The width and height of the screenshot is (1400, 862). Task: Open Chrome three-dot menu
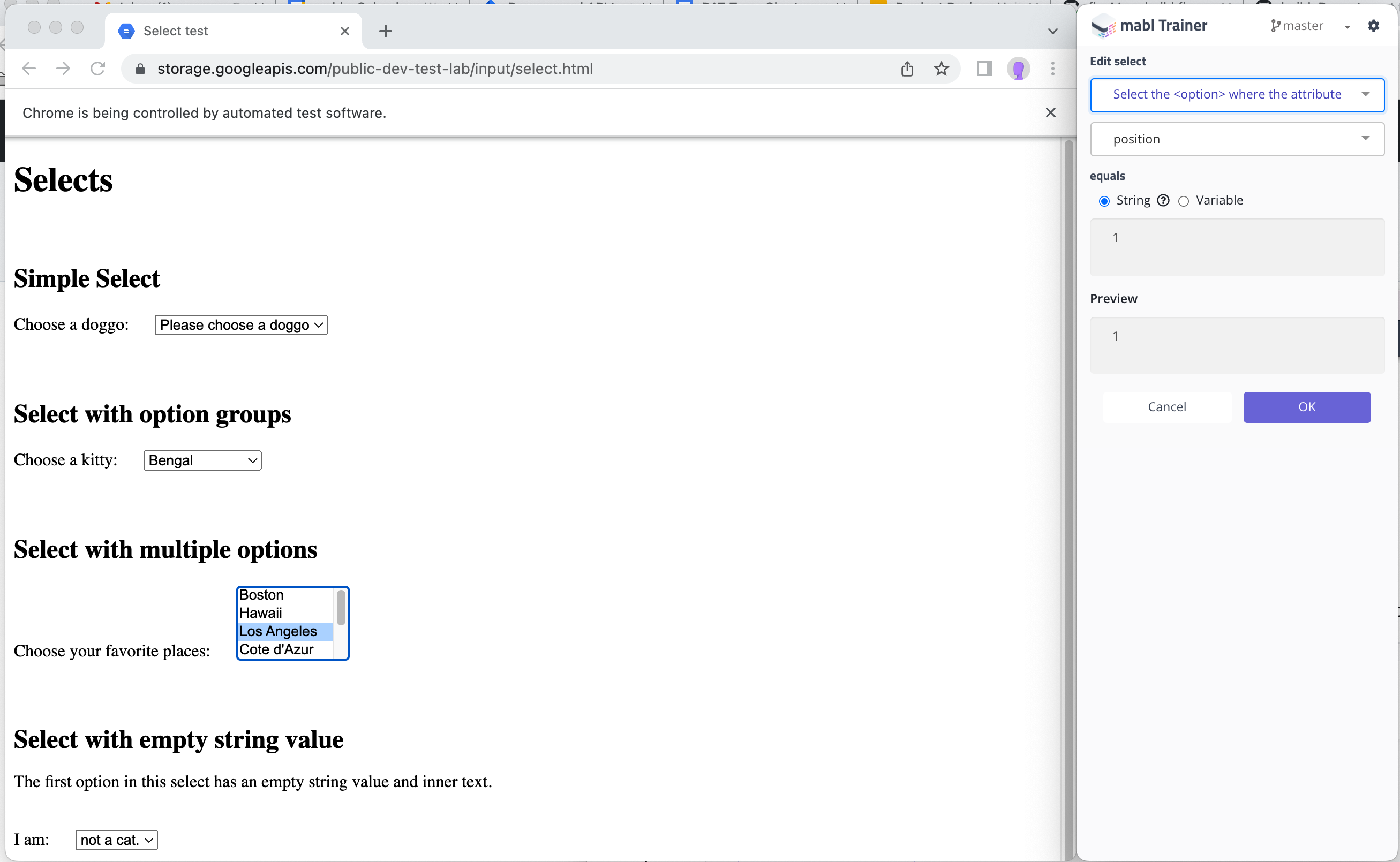1052,69
